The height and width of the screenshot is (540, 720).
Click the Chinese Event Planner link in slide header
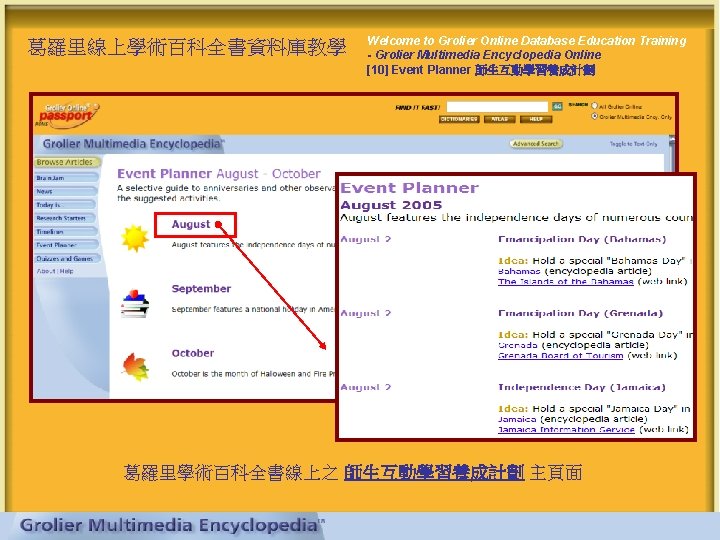pos(535,70)
